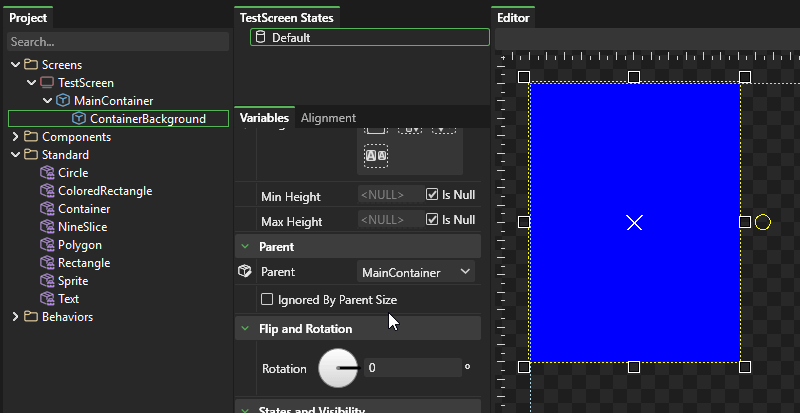Open the Editor tab

pyautogui.click(x=514, y=18)
